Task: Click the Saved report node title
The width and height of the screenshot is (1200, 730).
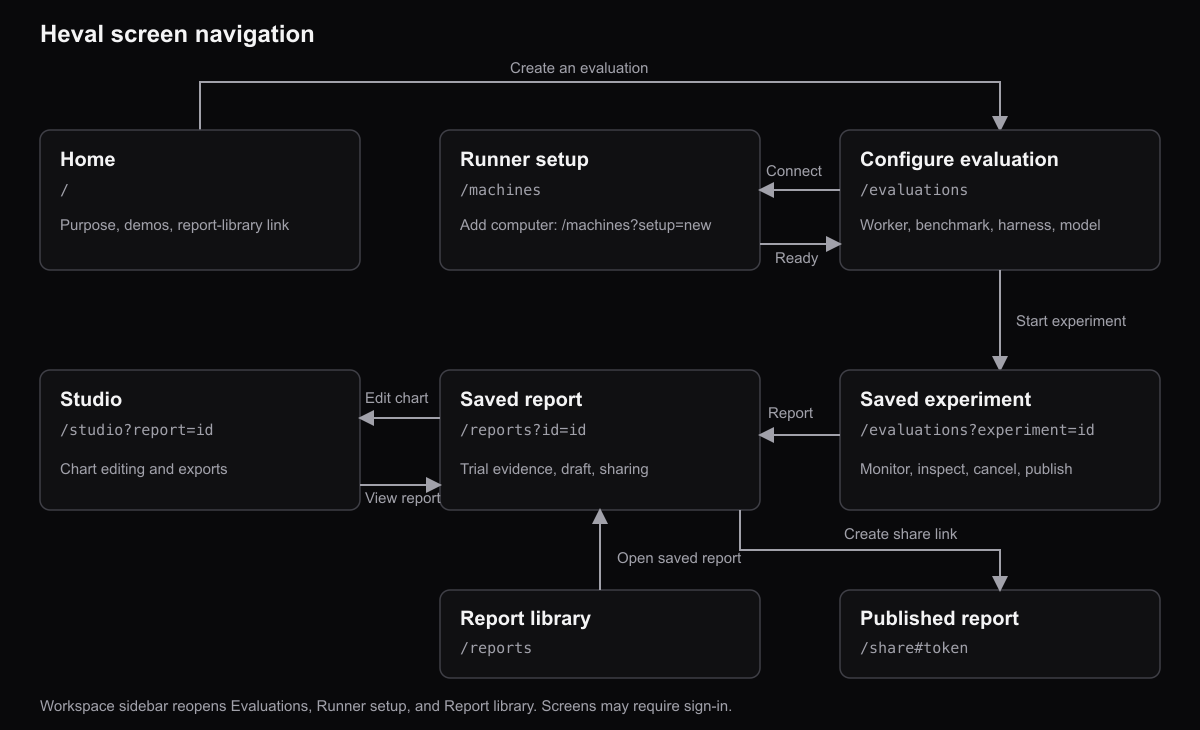Action: [x=521, y=399]
